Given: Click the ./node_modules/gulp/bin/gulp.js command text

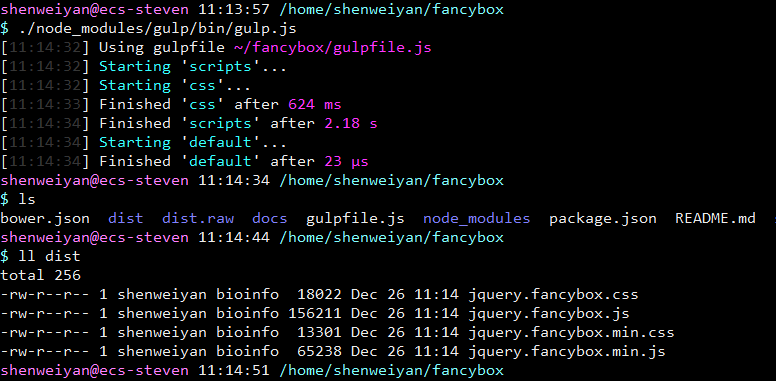Looking at the screenshot, I should 157,29.
